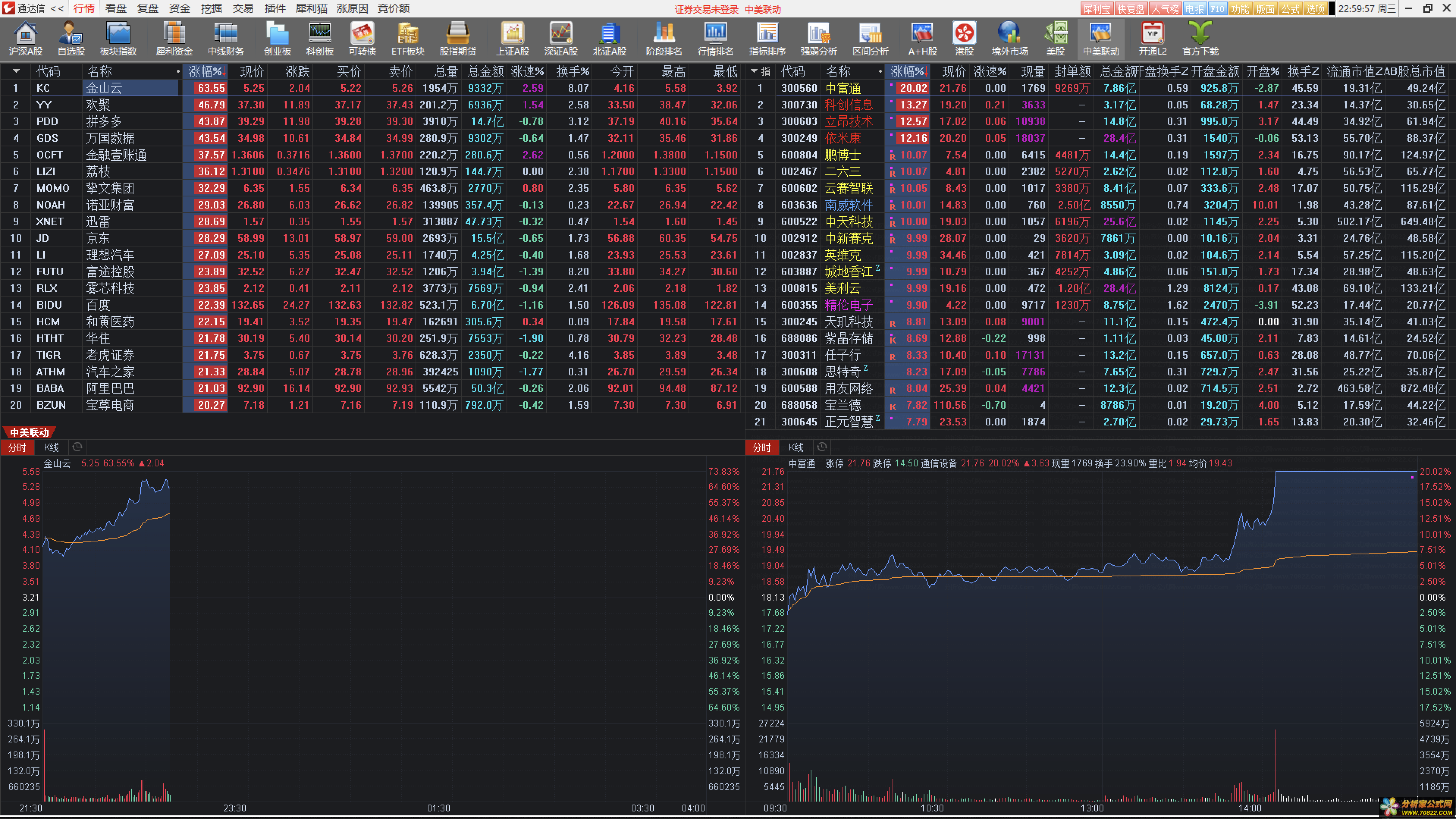Open the 中美联动 toolbar icon

point(1100,39)
